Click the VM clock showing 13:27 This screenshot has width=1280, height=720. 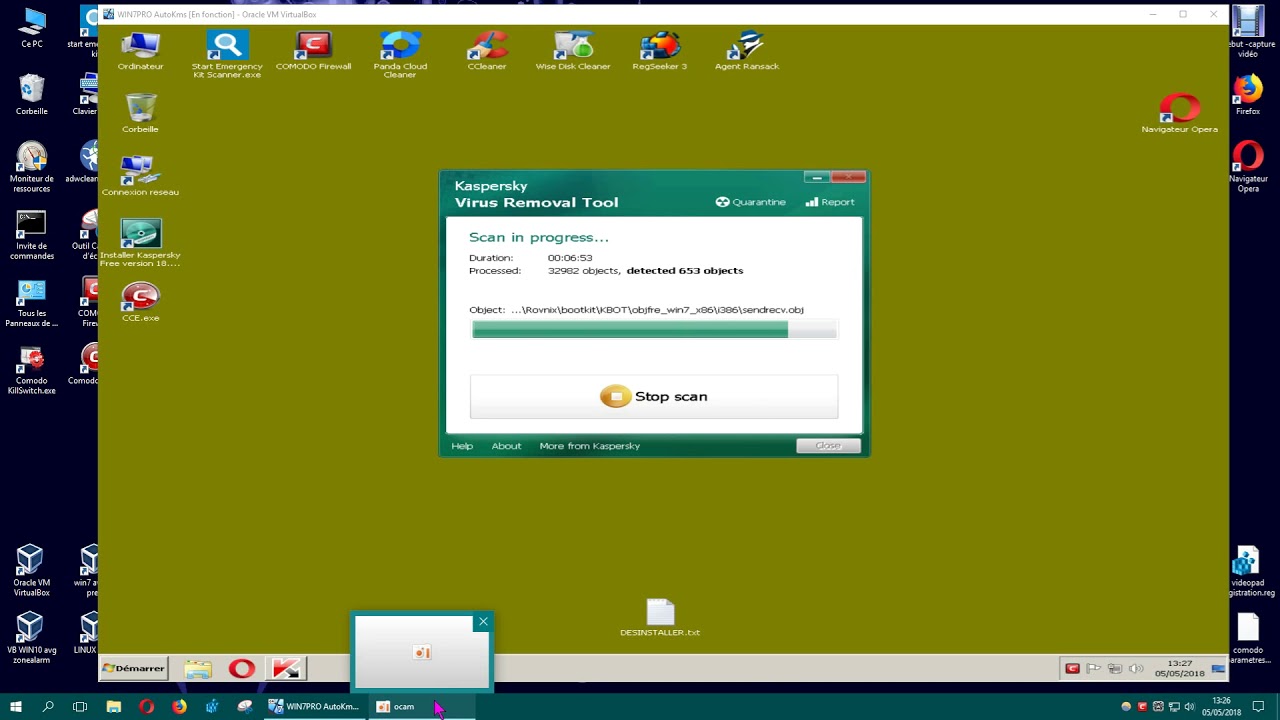click(x=1180, y=668)
